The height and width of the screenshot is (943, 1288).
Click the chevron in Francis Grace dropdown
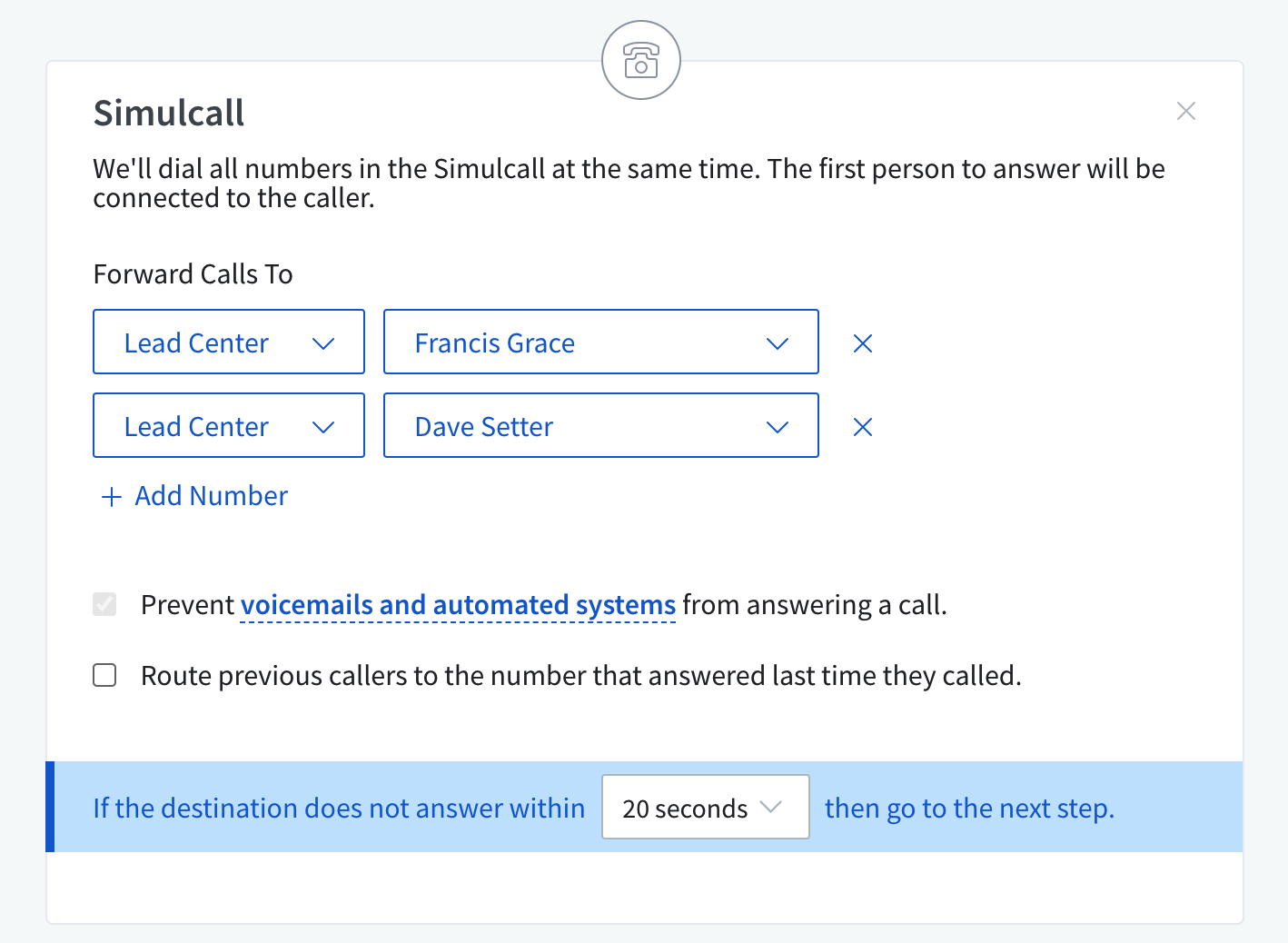coord(778,343)
